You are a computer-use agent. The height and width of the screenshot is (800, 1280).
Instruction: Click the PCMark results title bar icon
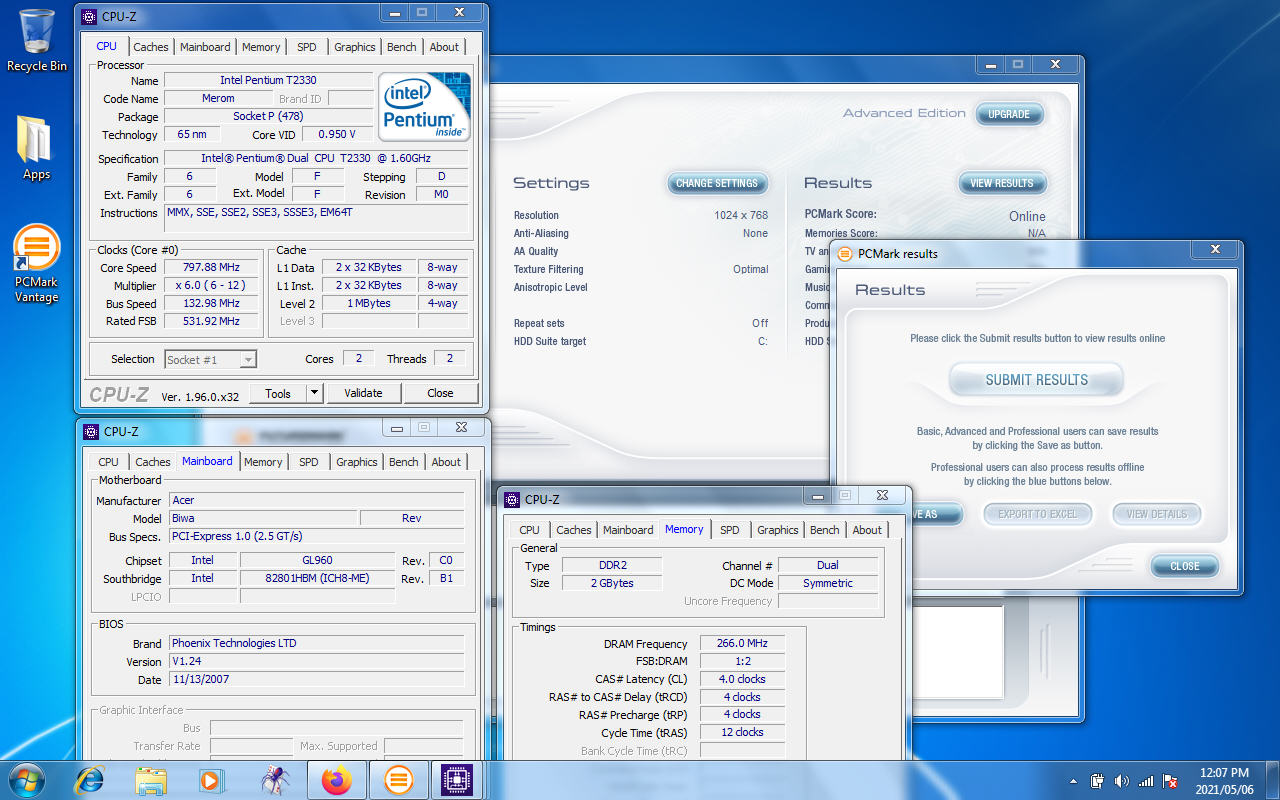845,253
